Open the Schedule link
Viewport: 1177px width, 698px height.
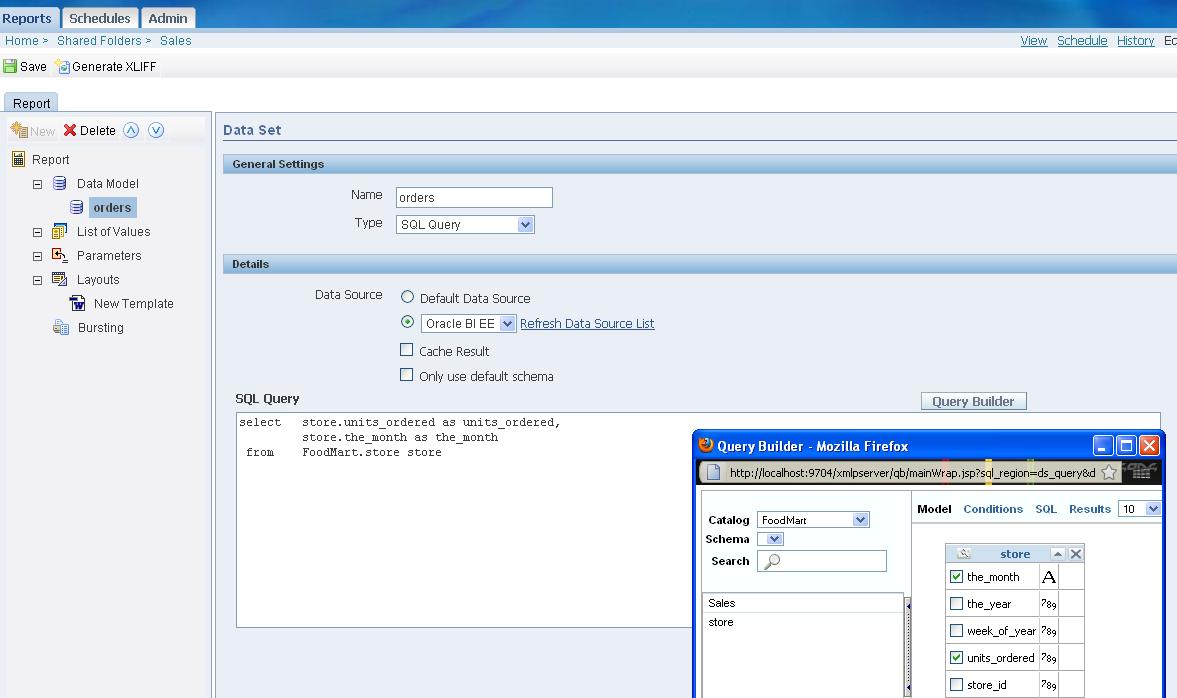[x=1082, y=41]
